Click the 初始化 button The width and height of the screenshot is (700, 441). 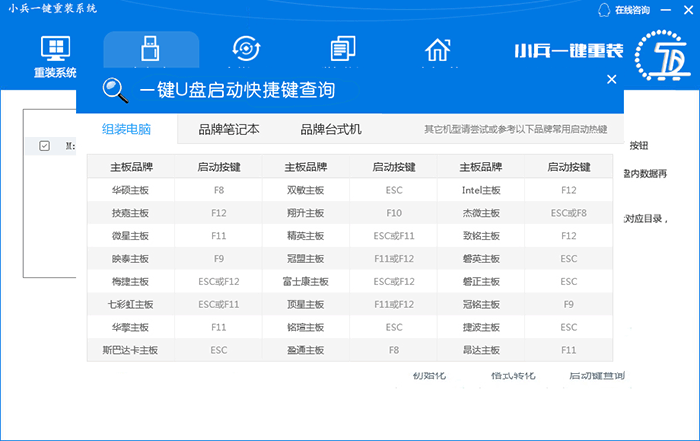[431, 375]
